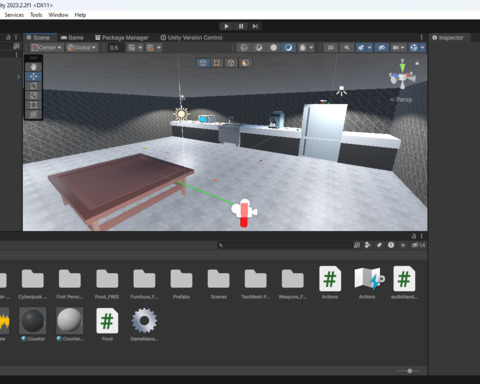
Task: Open the Global rotation mode dropdown
Action: click(x=82, y=48)
